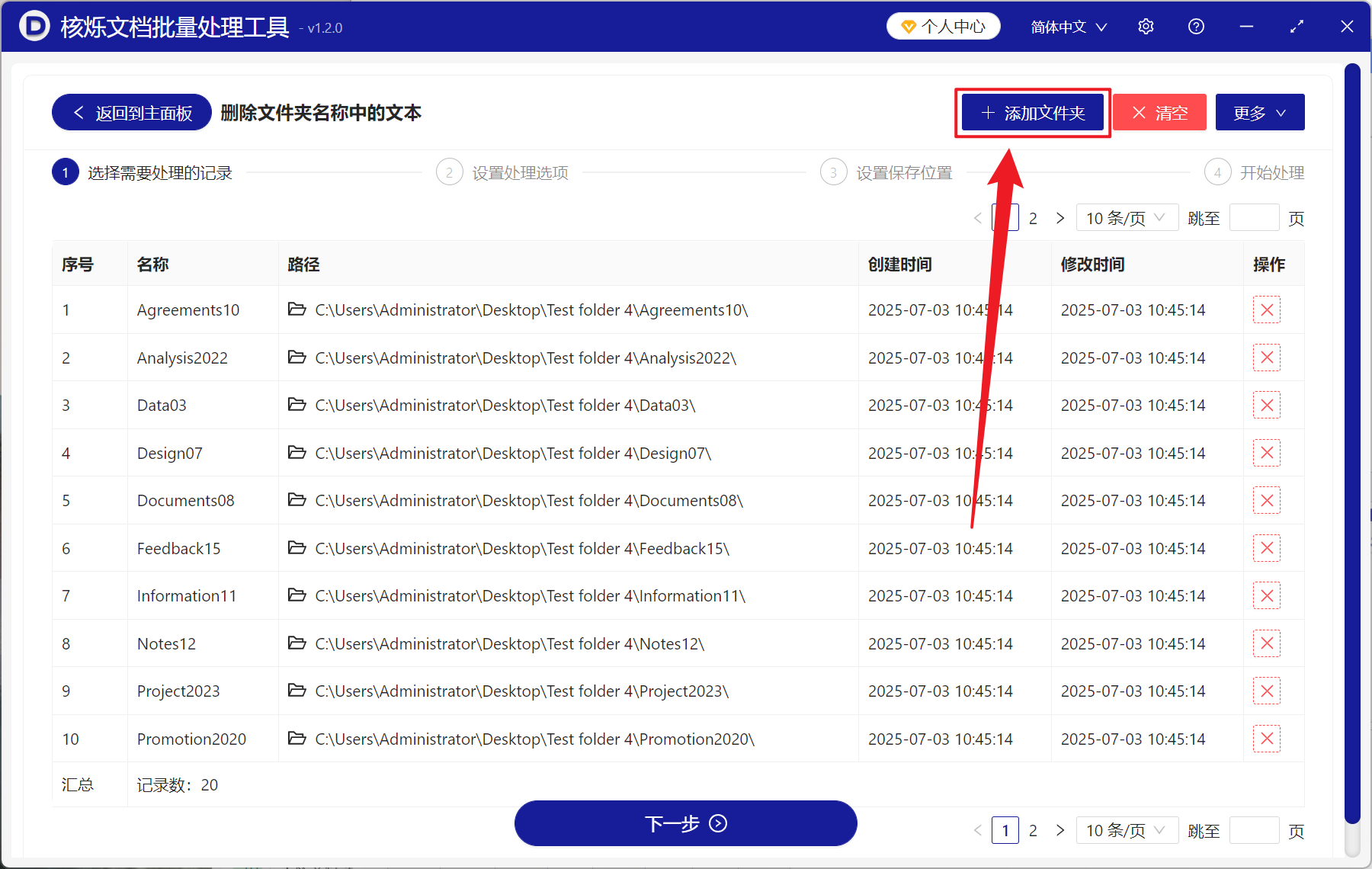Click the folder icon beside the Analysis2022 path
The width and height of the screenshot is (1372, 869).
click(x=297, y=358)
